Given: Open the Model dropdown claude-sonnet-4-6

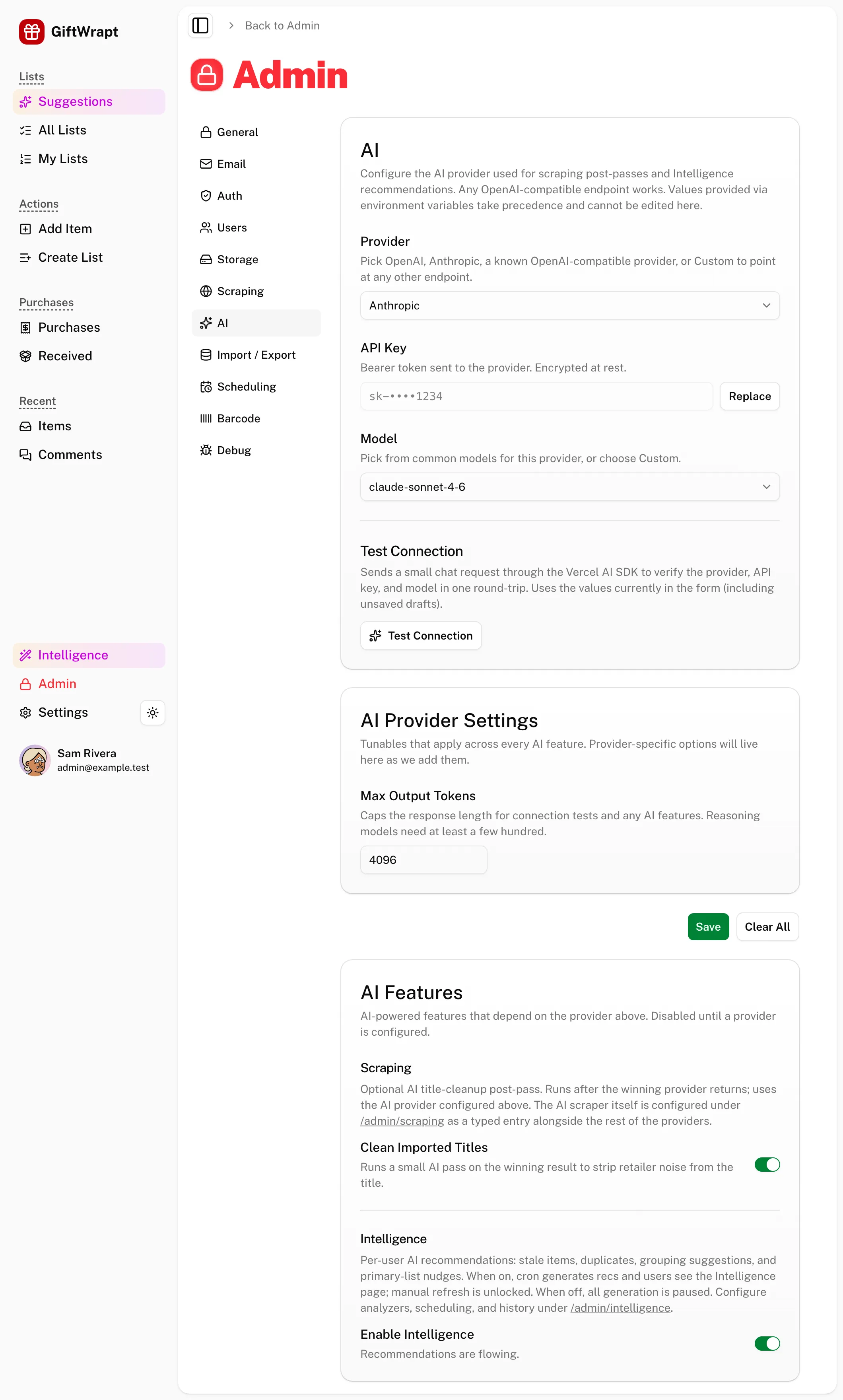Looking at the screenshot, I should click(570, 487).
